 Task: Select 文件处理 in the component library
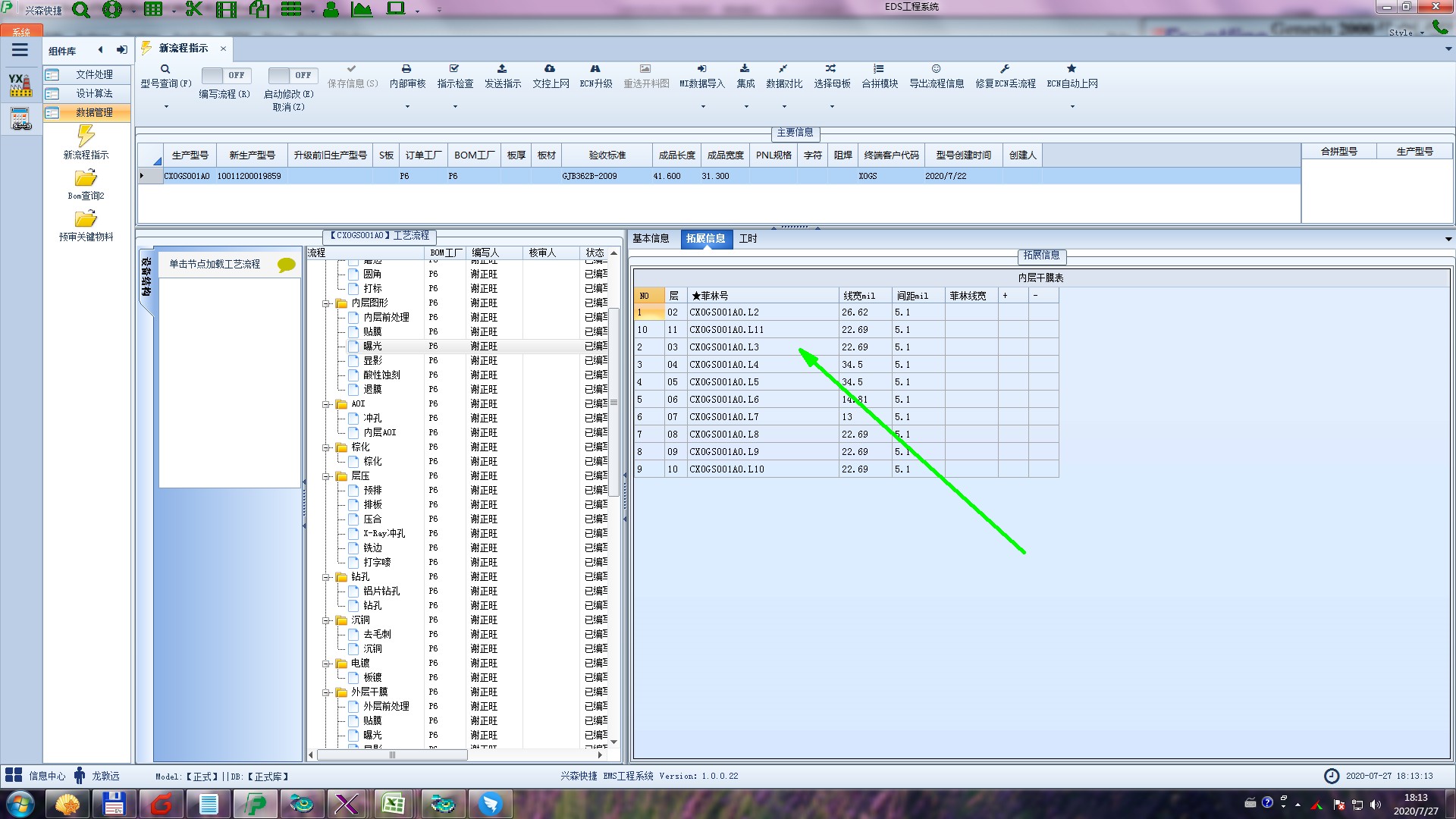point(94,74)
